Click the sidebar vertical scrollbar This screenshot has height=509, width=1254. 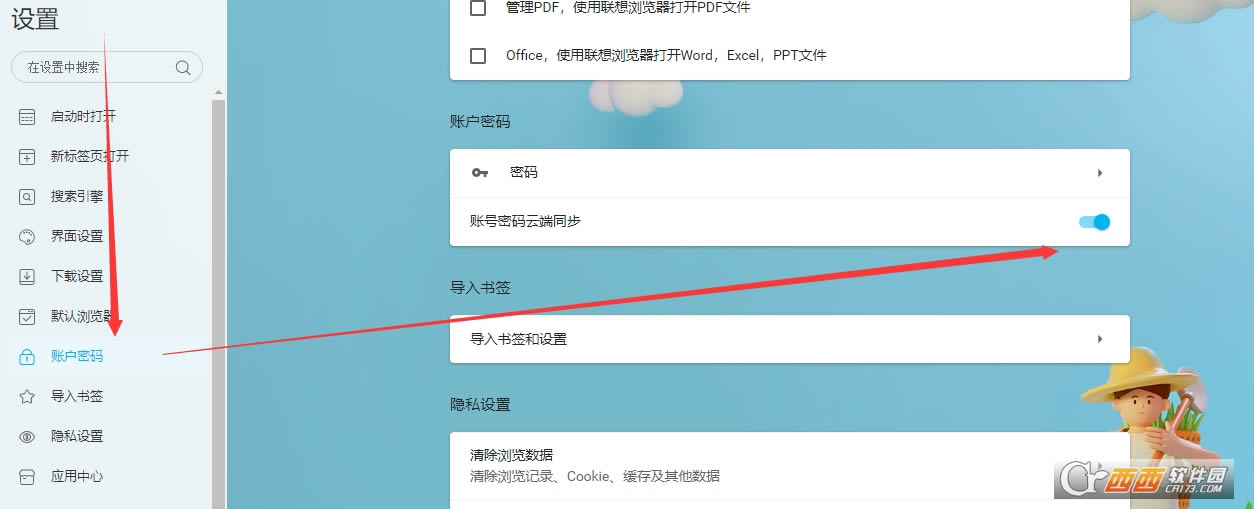218,300
